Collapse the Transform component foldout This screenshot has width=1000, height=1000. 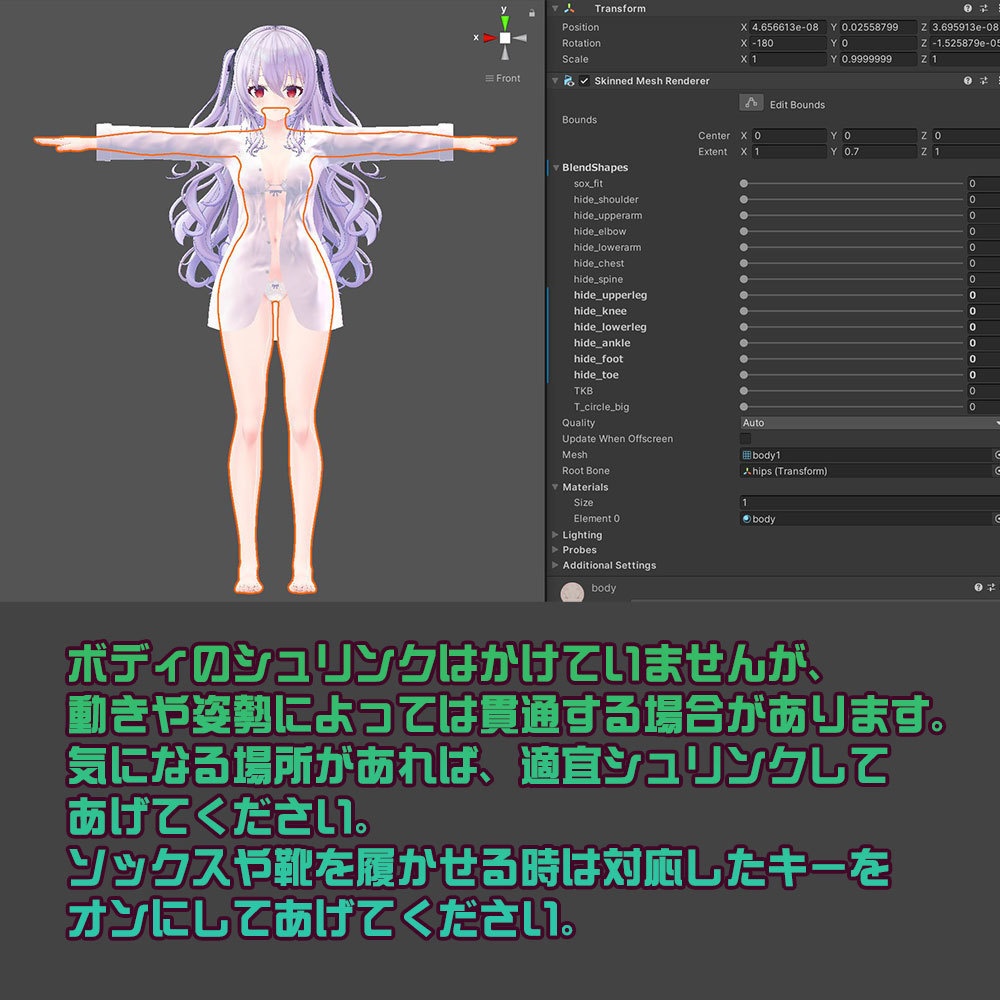555,8
